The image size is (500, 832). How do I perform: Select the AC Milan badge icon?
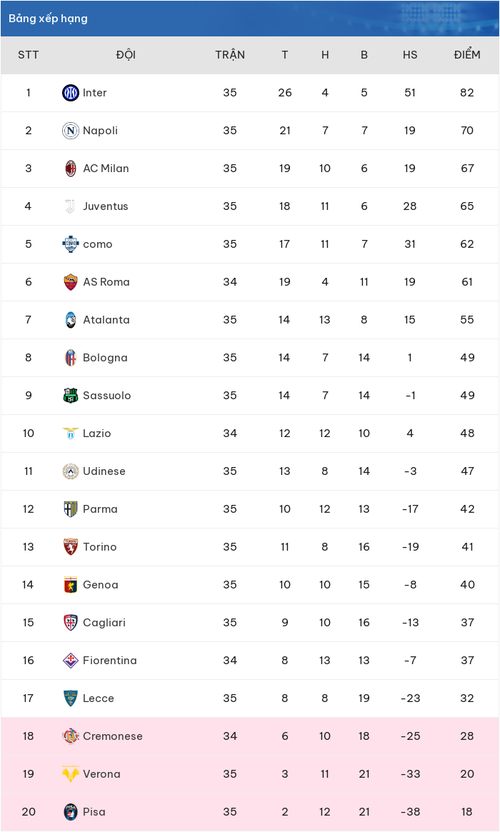coord(71,168)
